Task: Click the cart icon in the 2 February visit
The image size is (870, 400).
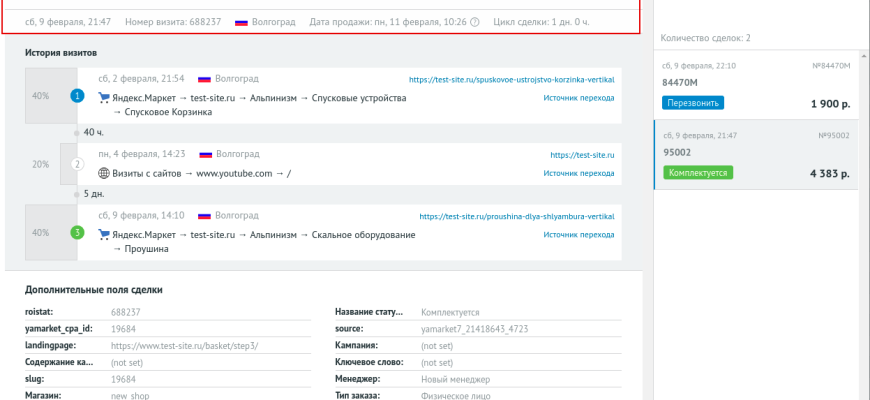Action: tap(104, 98)
